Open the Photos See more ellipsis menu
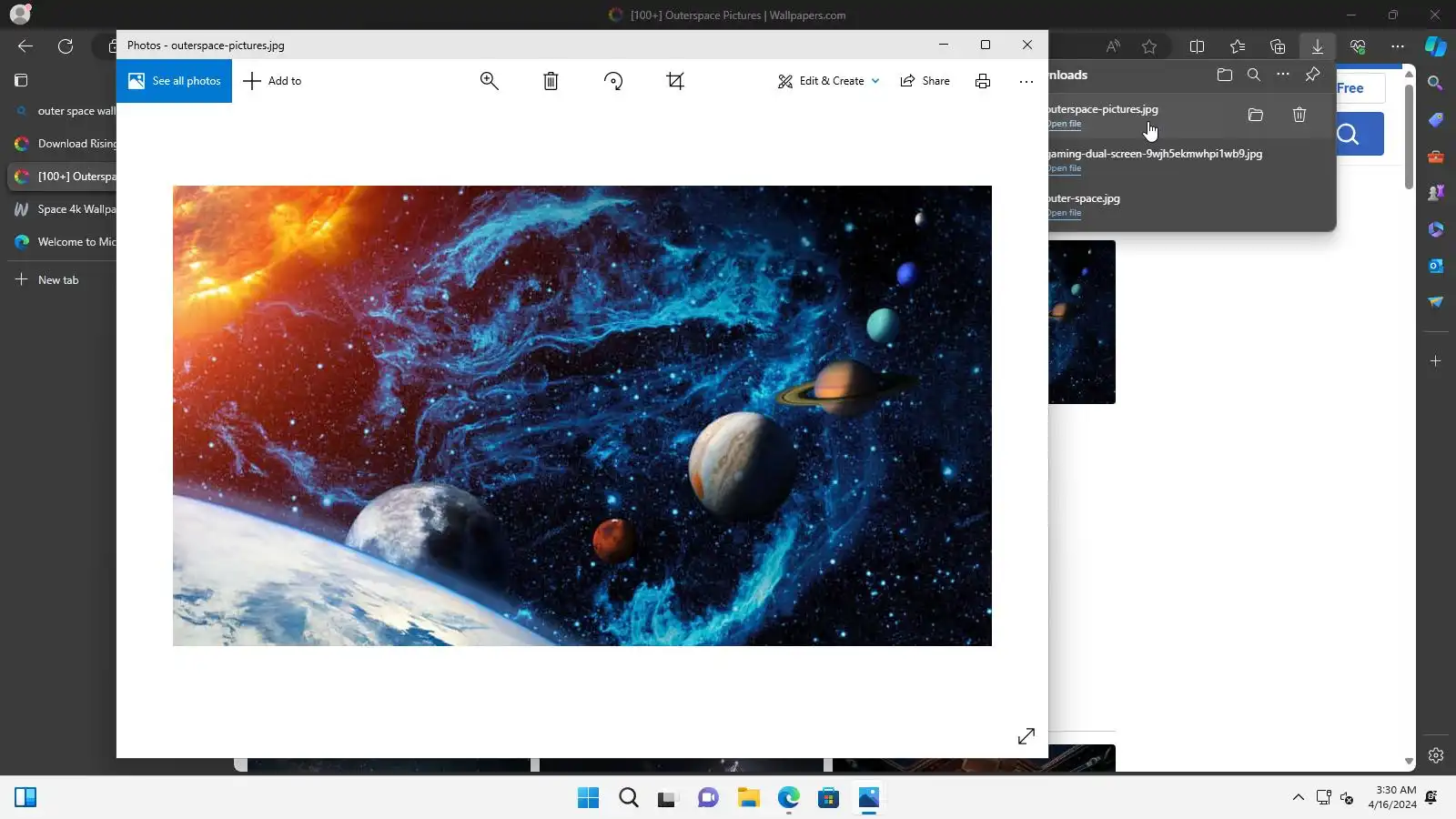 click(1026, 81)
